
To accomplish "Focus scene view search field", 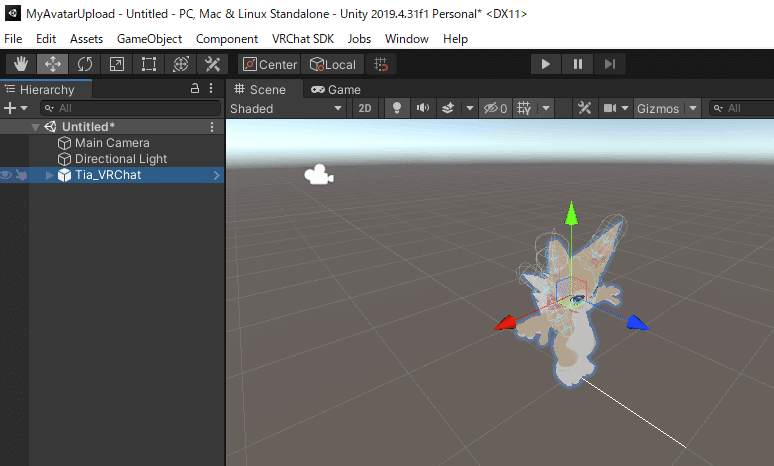I will (x=741, y=109).
